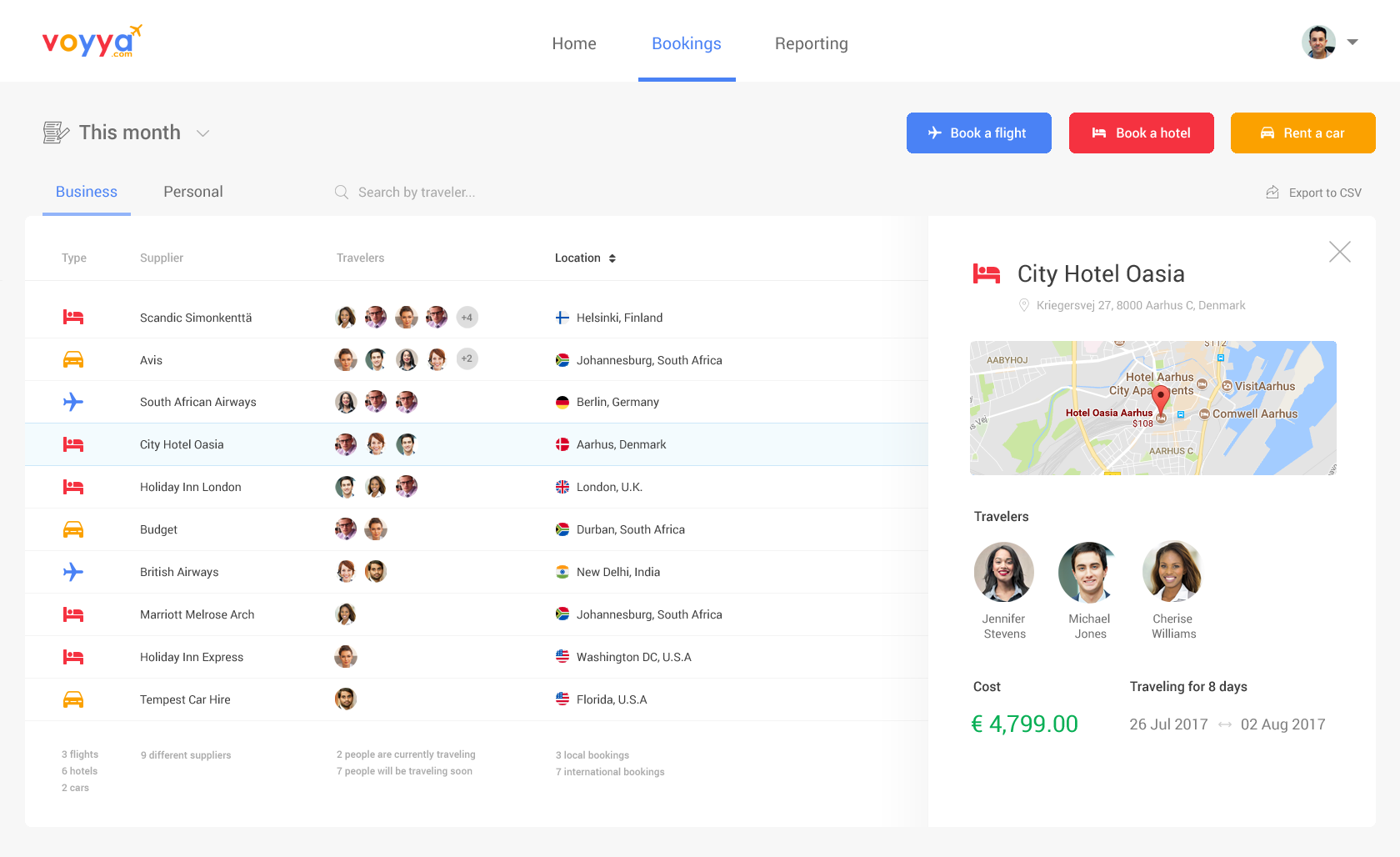Click the USA flag by Washington DC
The height and width of the screenshot is (857, 1400).
pos(562,657)
